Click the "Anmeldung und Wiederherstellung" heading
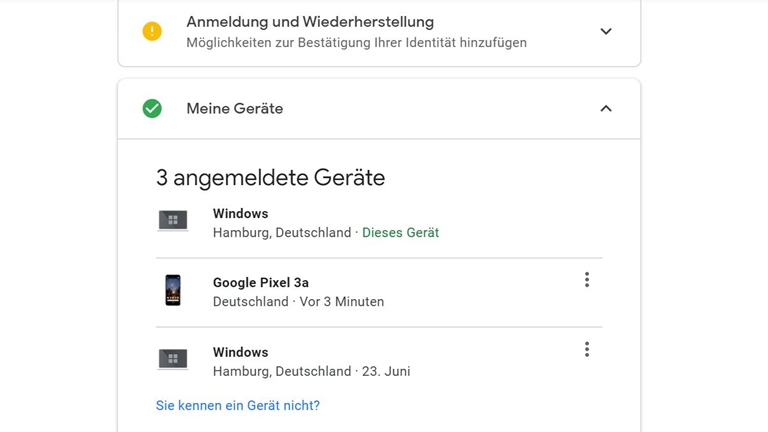 tap(310, 22)
